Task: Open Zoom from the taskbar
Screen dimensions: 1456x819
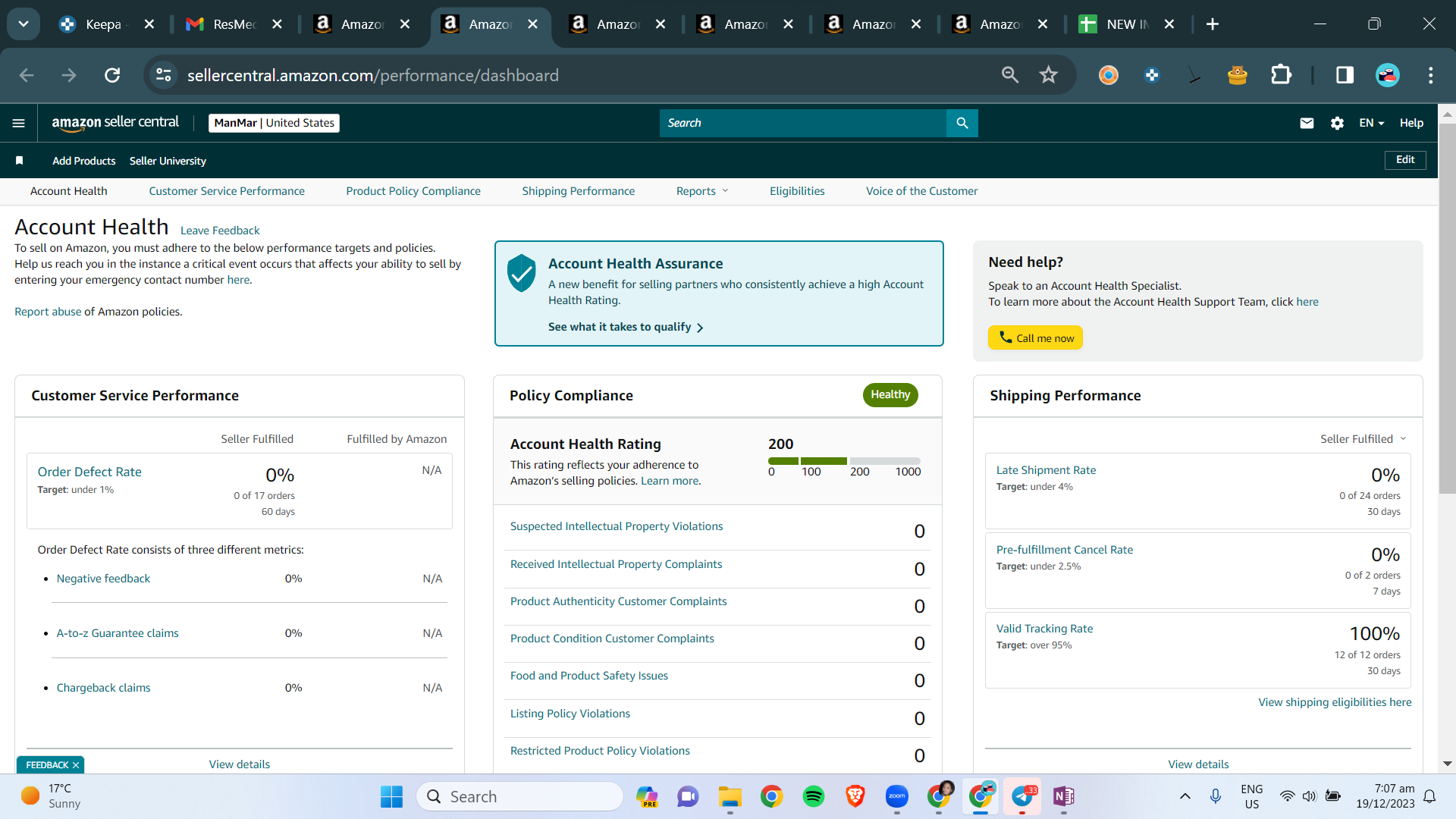Action: click(897, 796)
